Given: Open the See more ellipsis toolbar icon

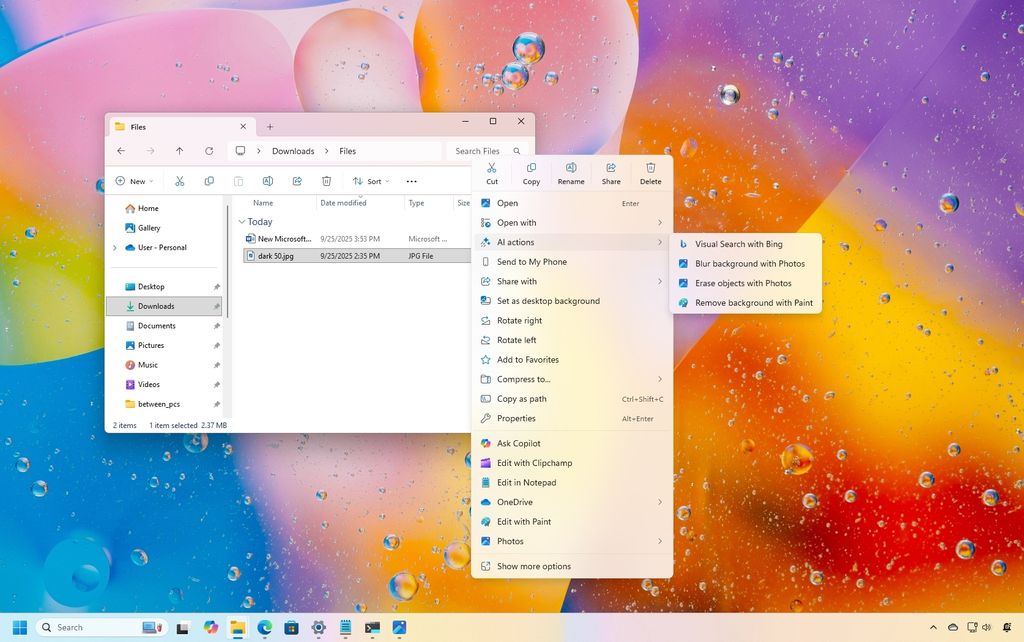Looking at the screenshot, I should click(412, 181).
